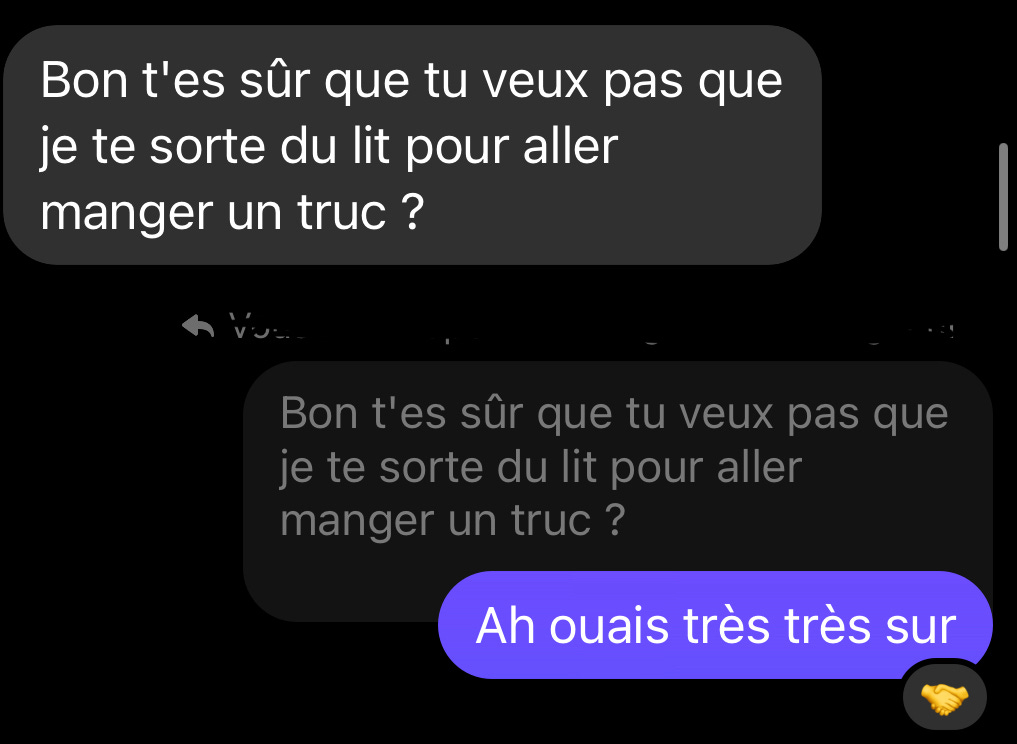Click "pour aller" in the quoted preview
The width and height of the screenshot is (1017, 744).
coord(706,468)
